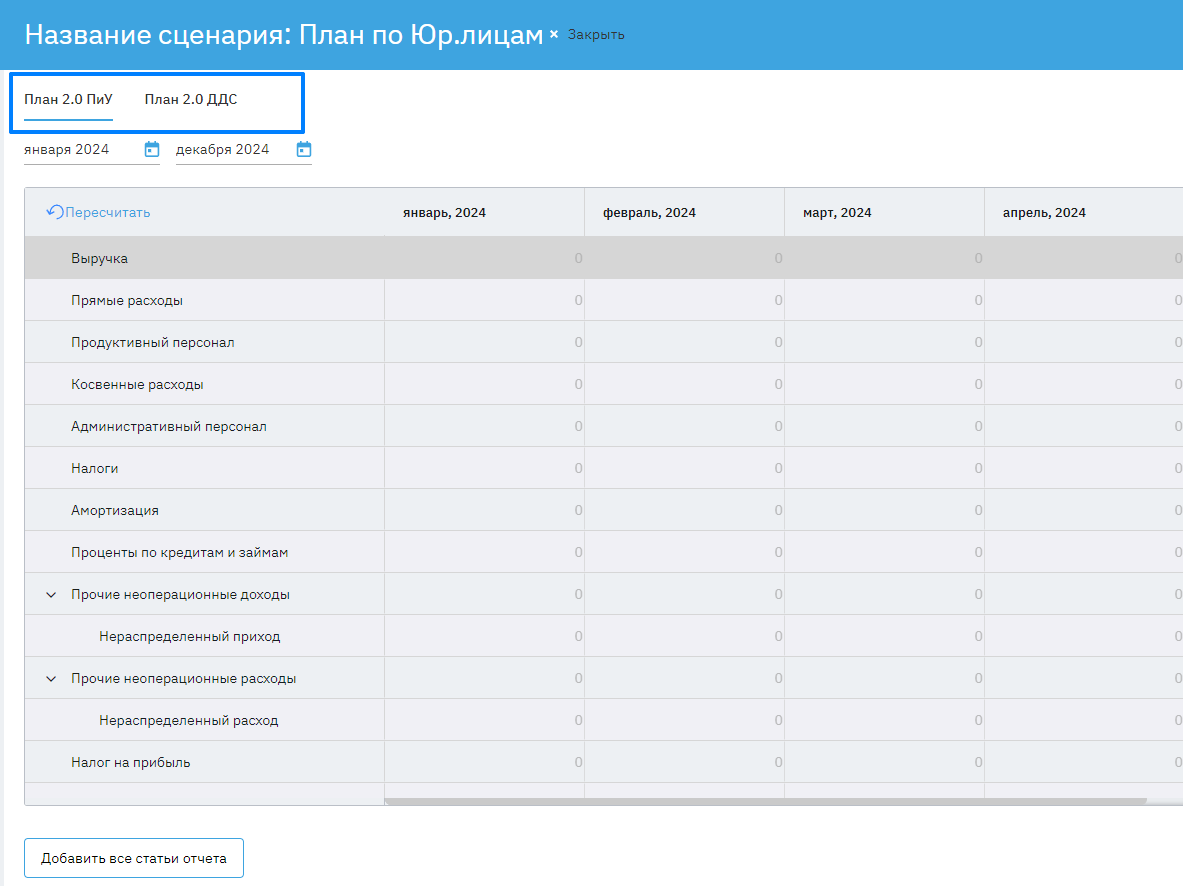Click Нераспределенный приход sub-item
1183x886 pixels.
pos(189,637)
